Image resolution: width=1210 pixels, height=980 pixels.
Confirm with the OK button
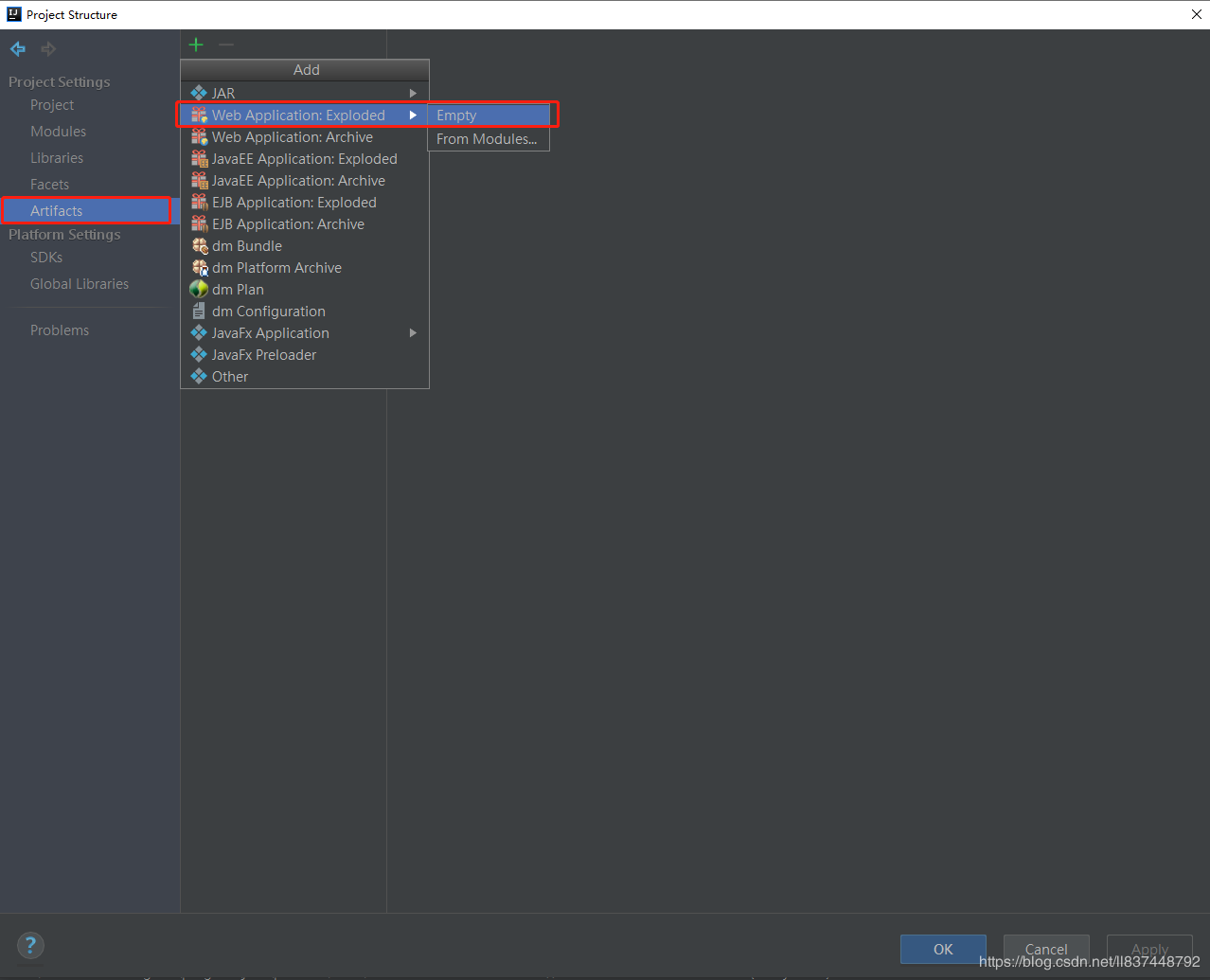point(943,949)
